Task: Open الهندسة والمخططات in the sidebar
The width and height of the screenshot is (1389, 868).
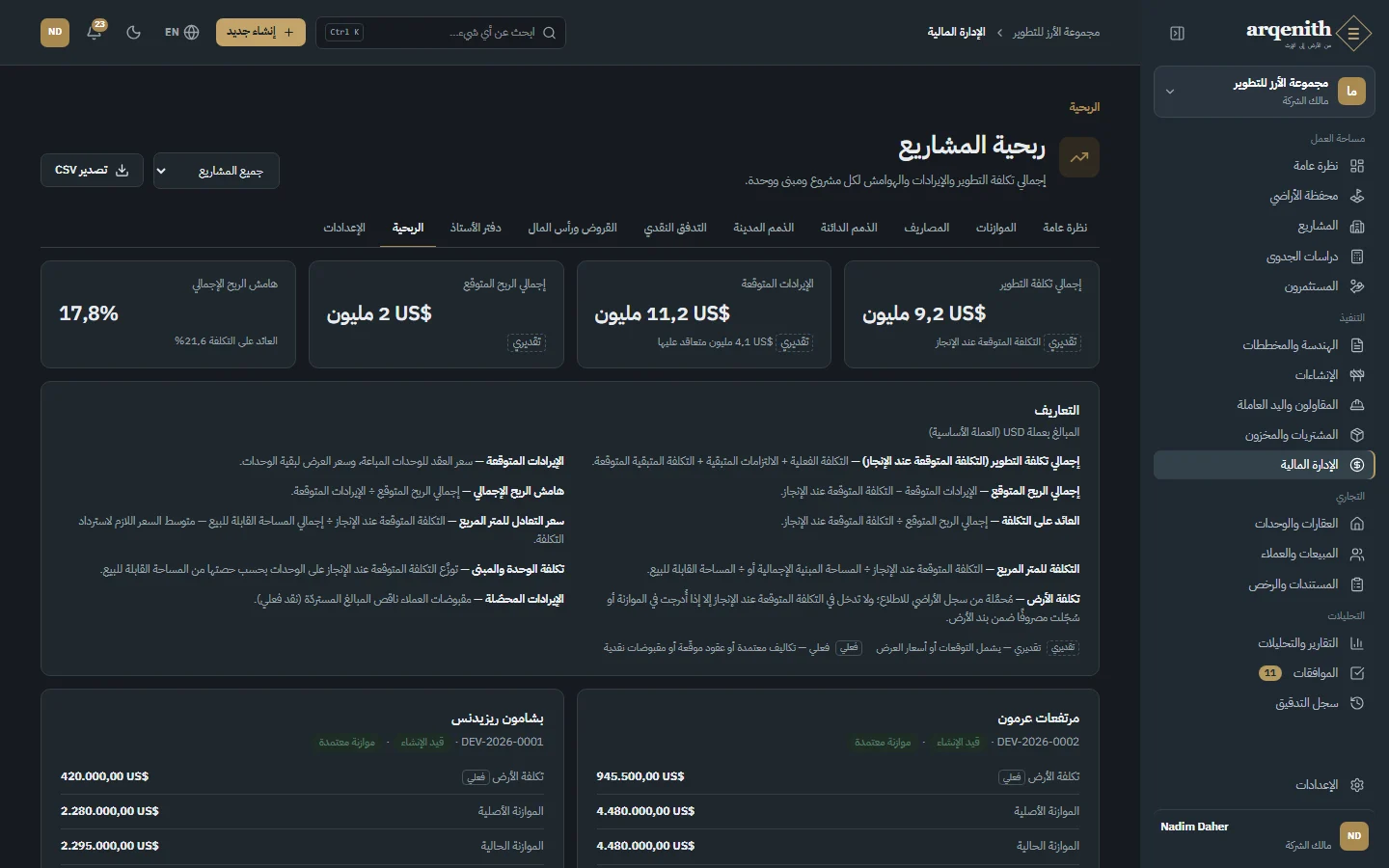Action: [x=1264, y=345]
